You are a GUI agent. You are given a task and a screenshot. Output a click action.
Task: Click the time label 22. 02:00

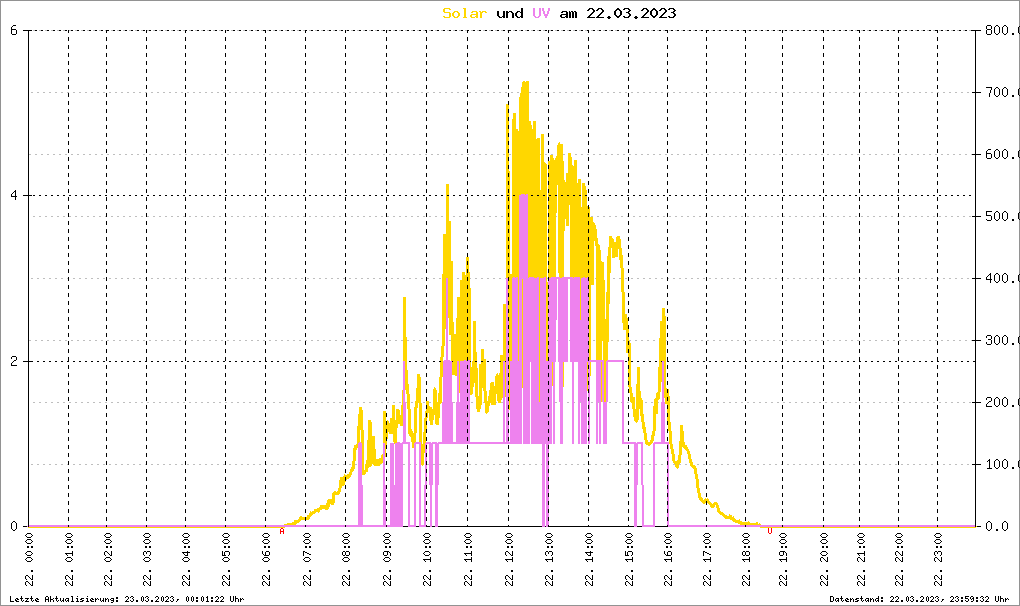coord(107,559)
